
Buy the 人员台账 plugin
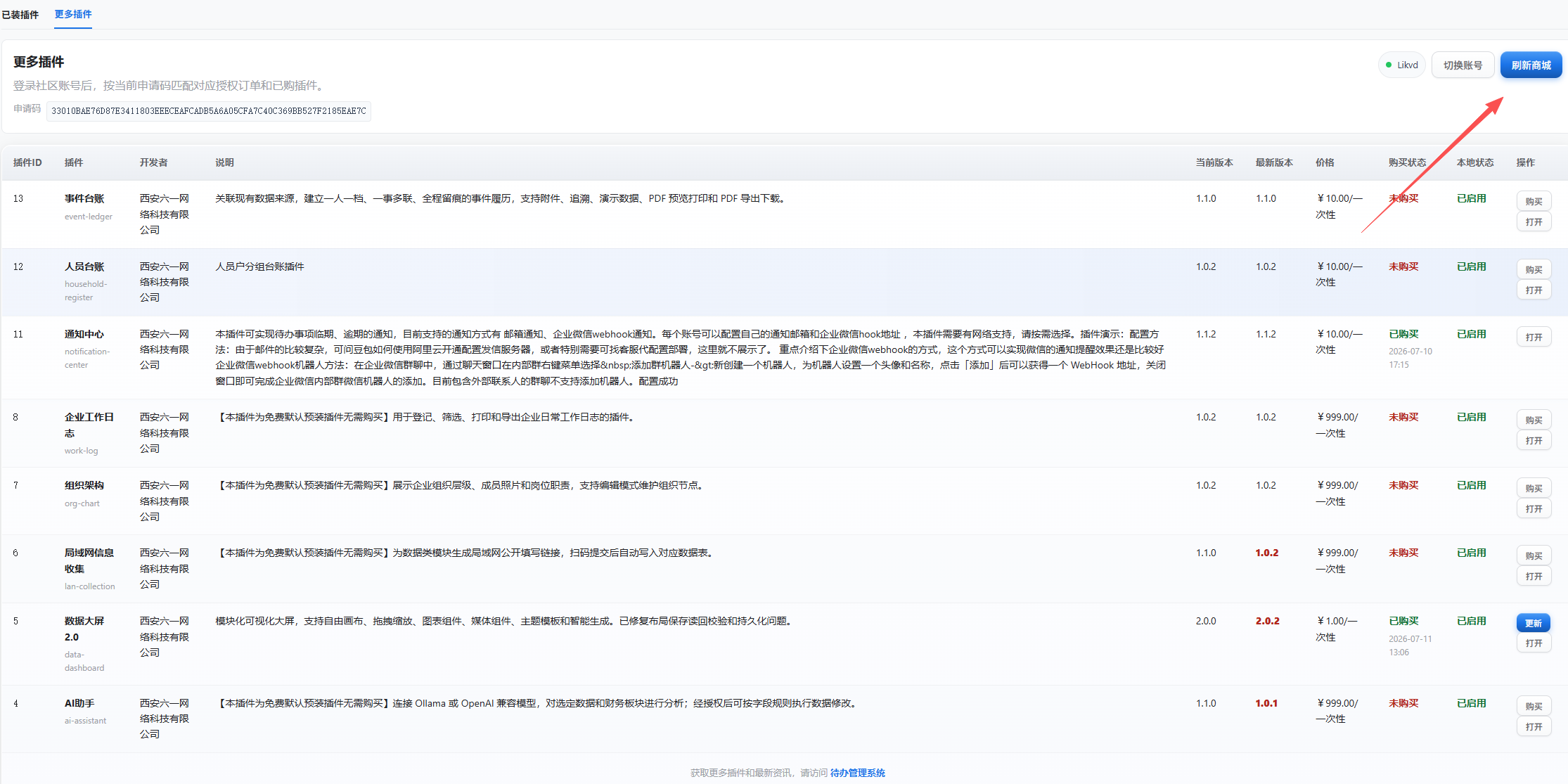[1534, 269]
